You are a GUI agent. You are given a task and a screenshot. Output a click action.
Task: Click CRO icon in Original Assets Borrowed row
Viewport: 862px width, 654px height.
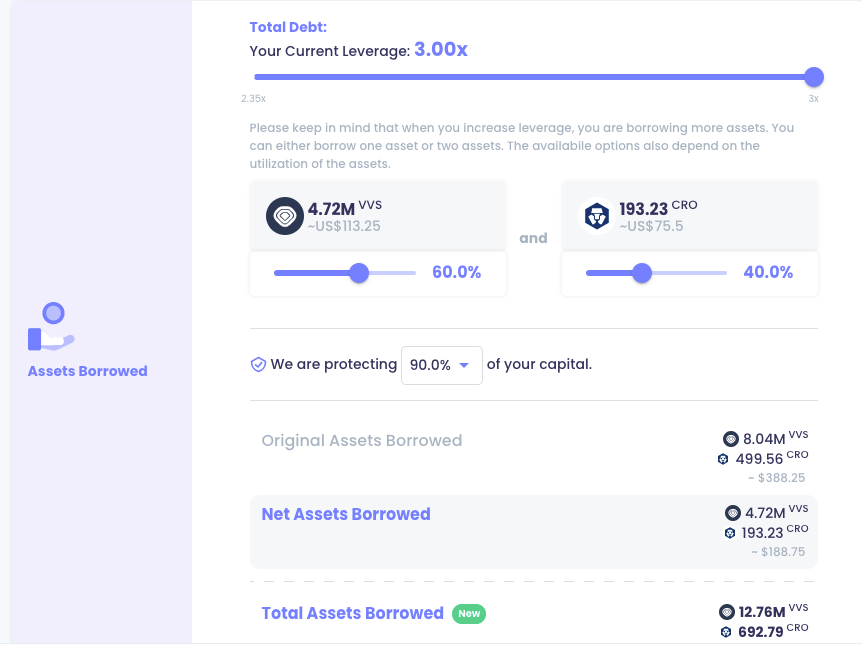(723, 459)
